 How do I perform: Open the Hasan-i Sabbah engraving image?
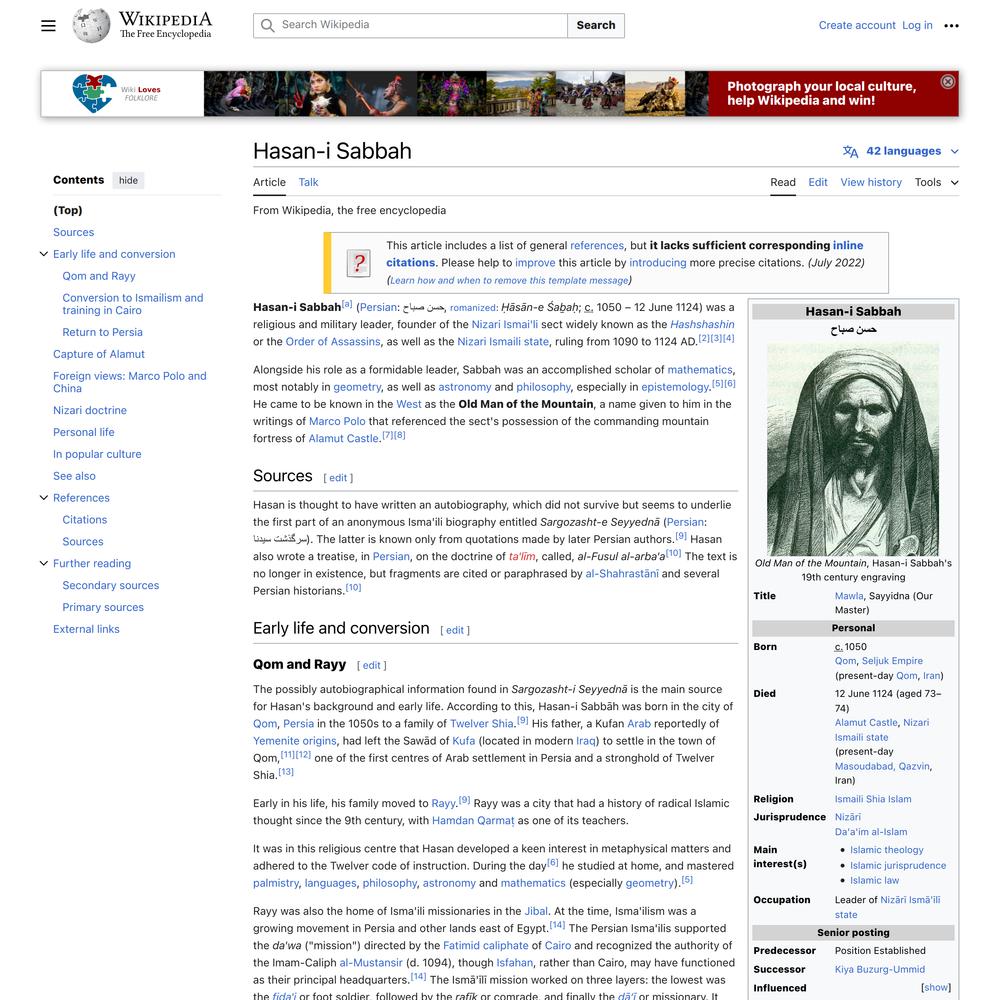click(x=853, y=450)
